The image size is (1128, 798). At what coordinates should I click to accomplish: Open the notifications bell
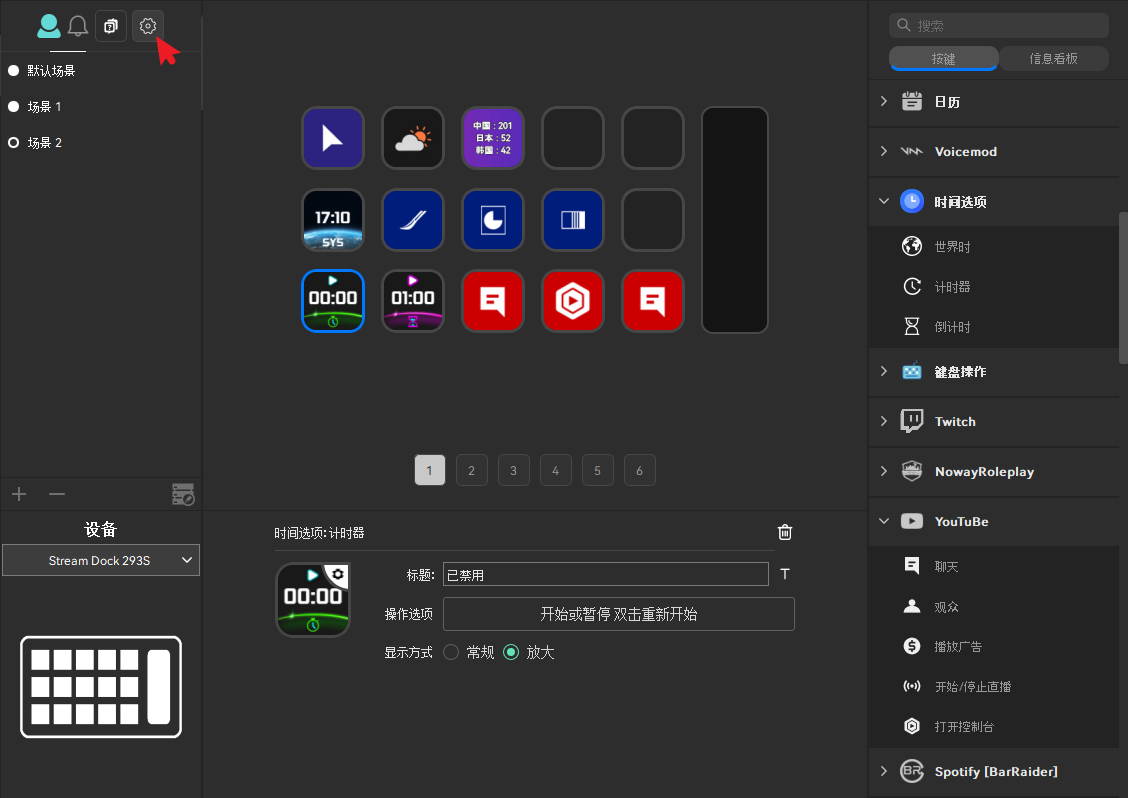78,26
